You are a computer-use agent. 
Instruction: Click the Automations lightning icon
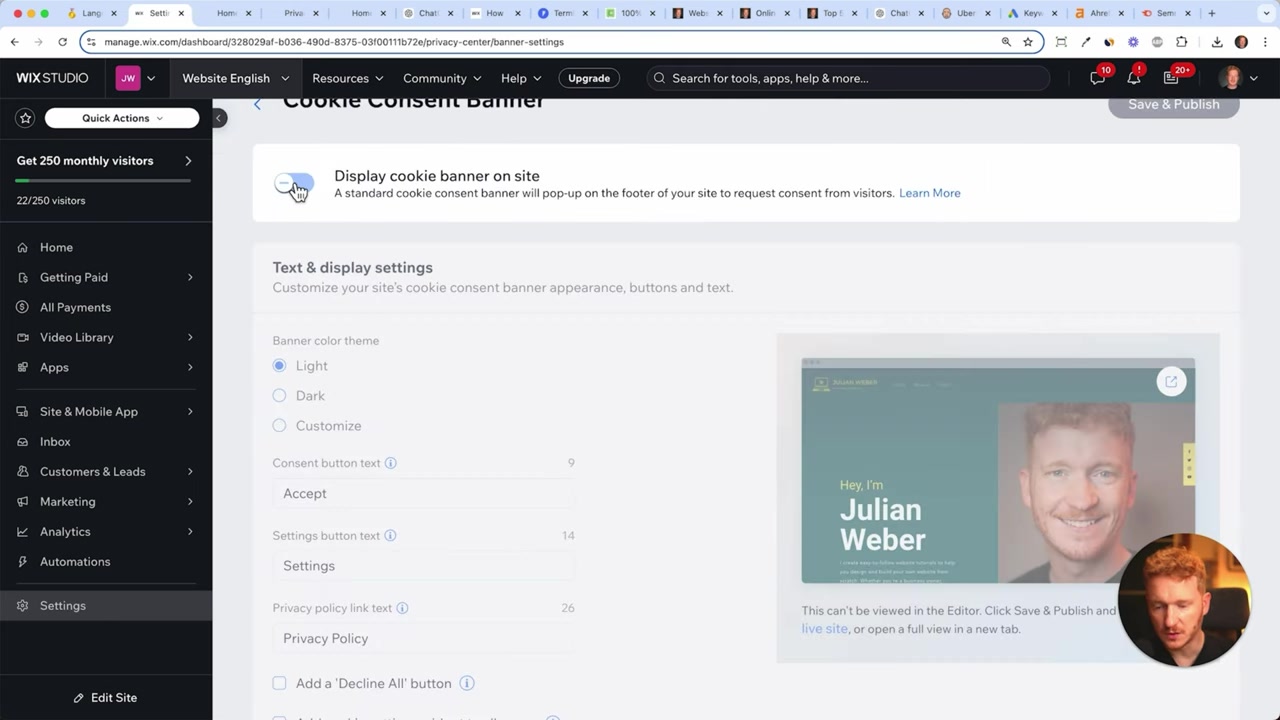pos(22,562)
